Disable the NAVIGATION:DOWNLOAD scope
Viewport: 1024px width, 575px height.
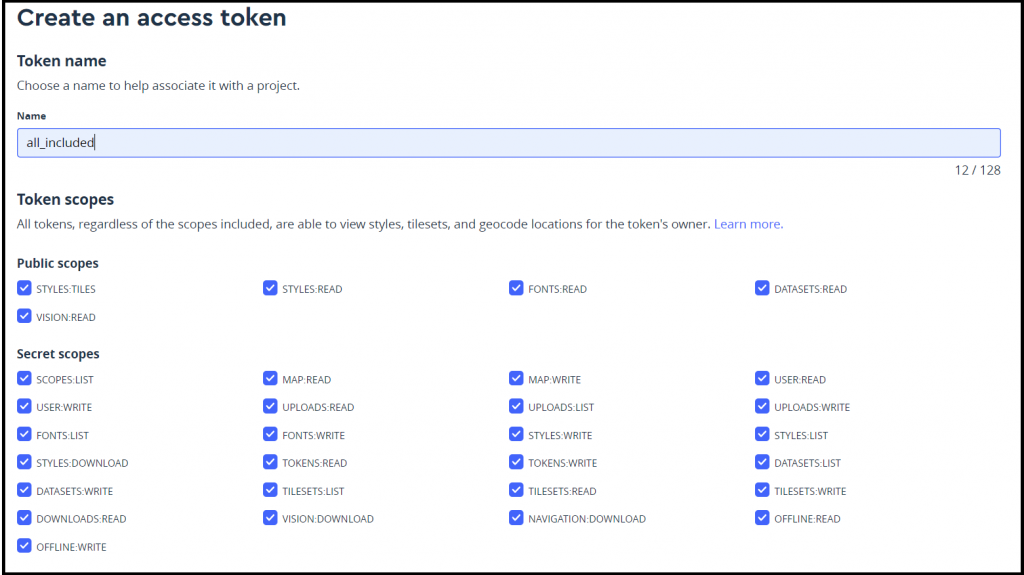[x=516, y=518]
